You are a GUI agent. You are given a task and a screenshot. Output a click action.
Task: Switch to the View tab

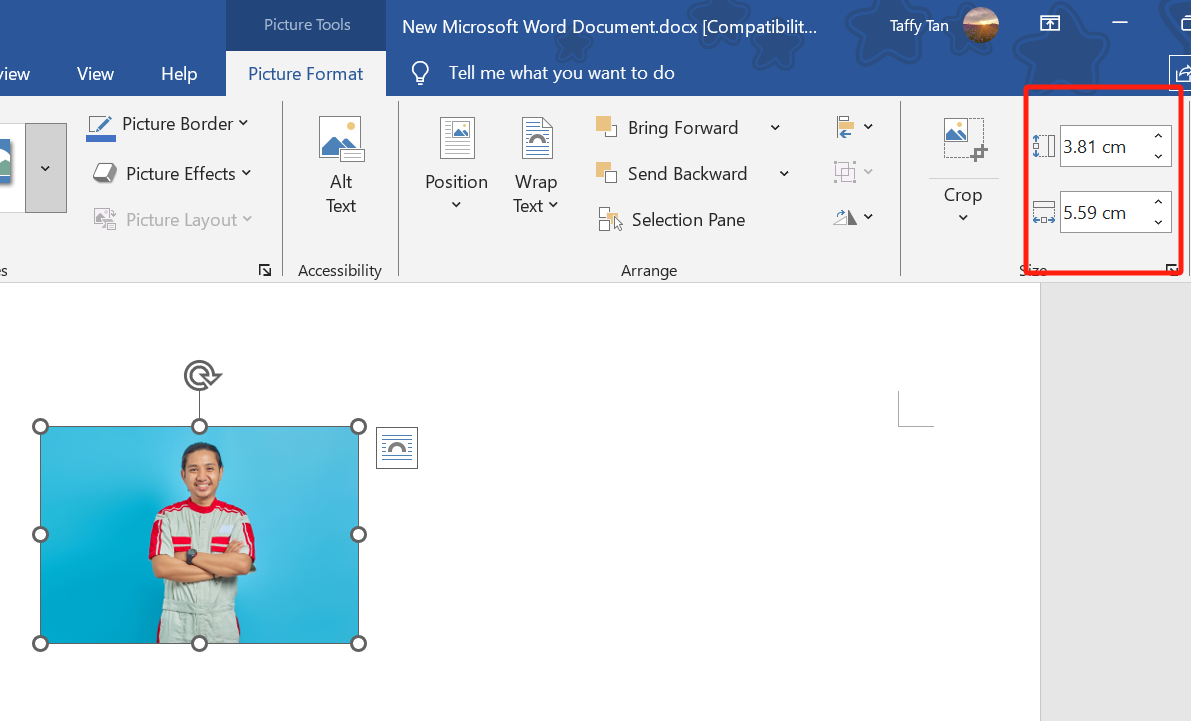tap(95, 74)
